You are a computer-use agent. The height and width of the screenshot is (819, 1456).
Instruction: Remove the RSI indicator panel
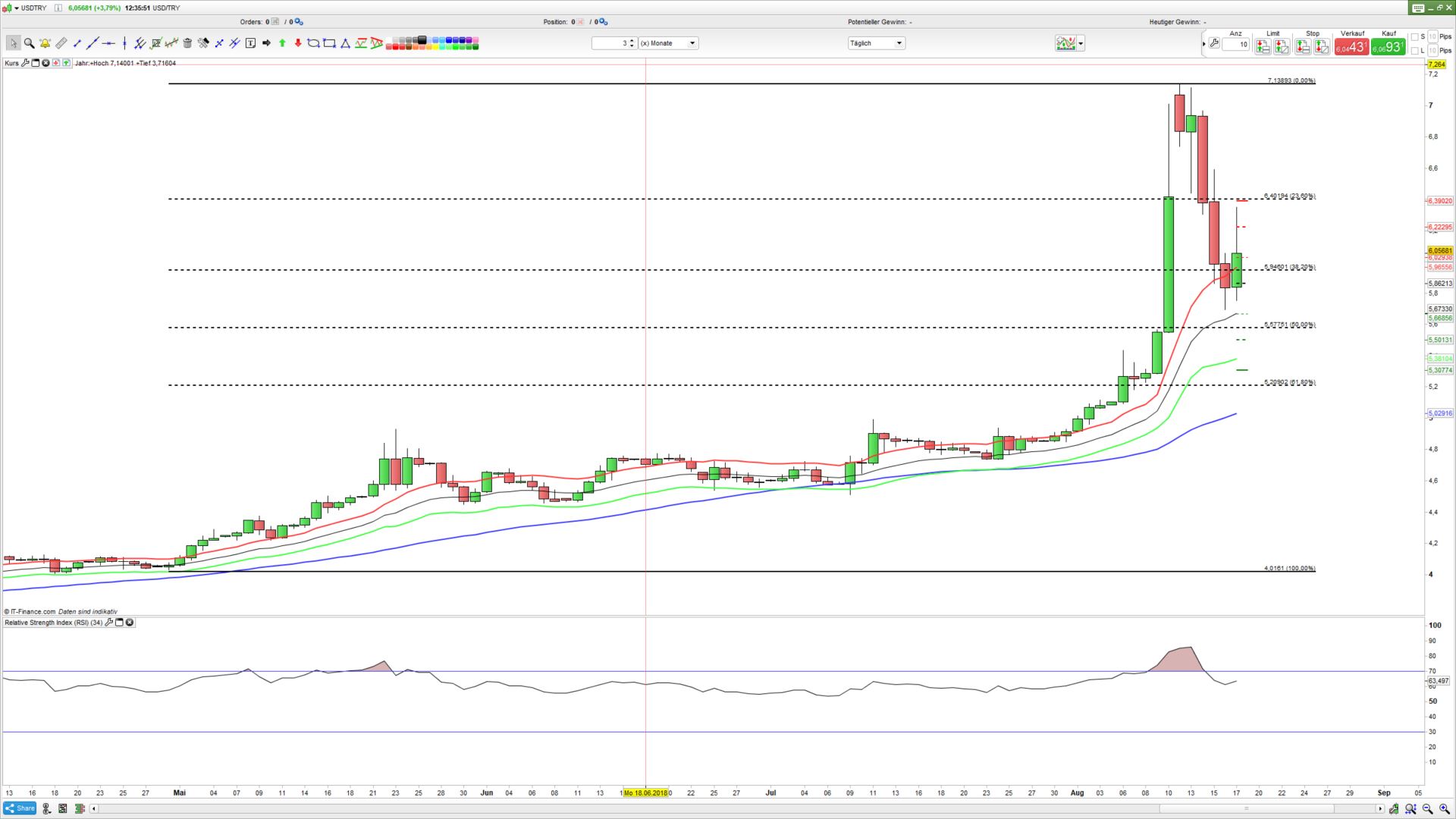click(x=130, y=623)
